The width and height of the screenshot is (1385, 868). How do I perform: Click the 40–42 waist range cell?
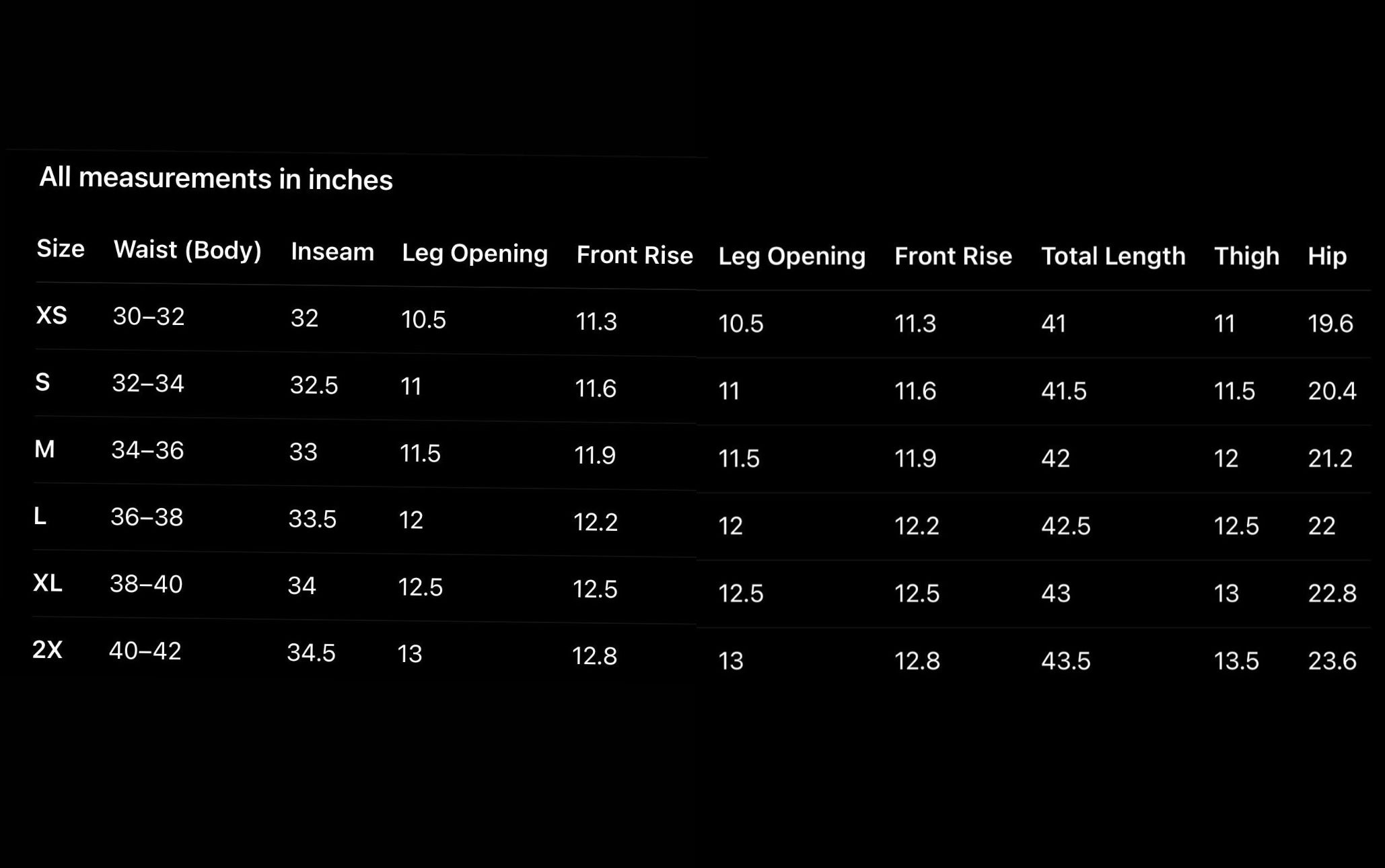coord(145,651)
